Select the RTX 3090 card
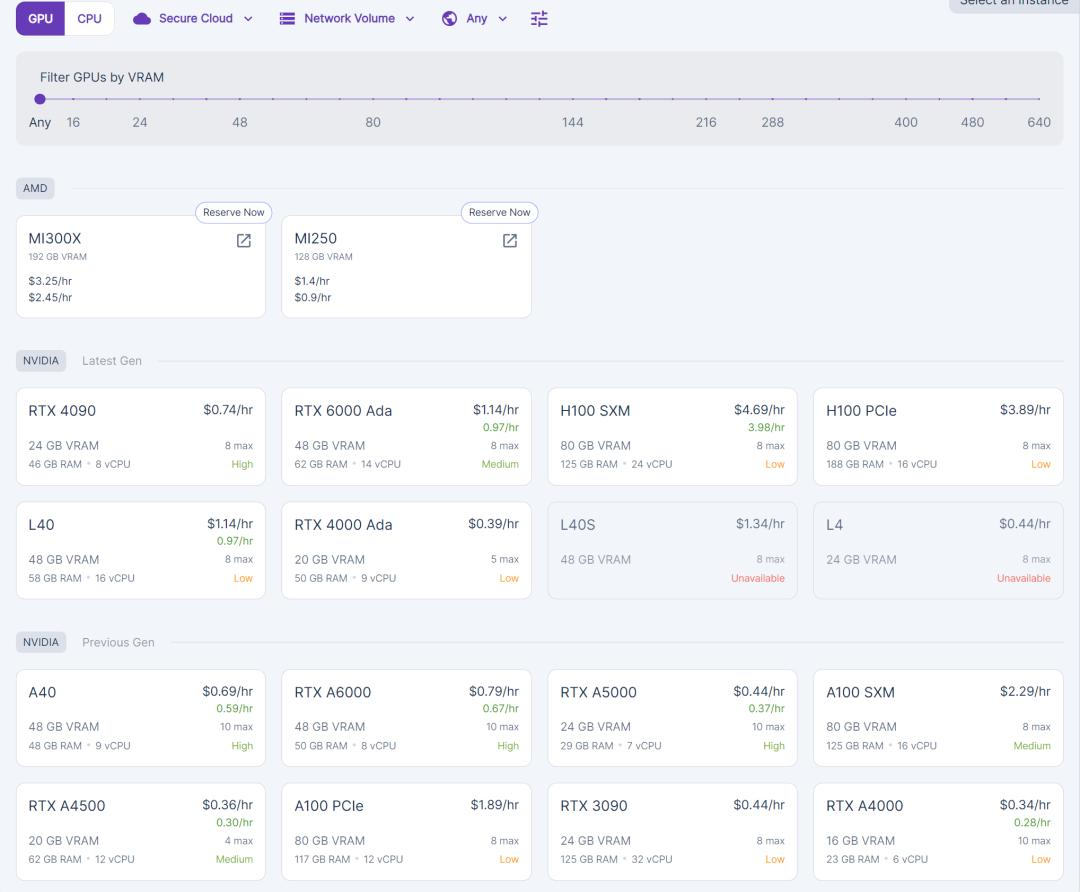This screenshot has height=892, width=1080. [672, 831]
